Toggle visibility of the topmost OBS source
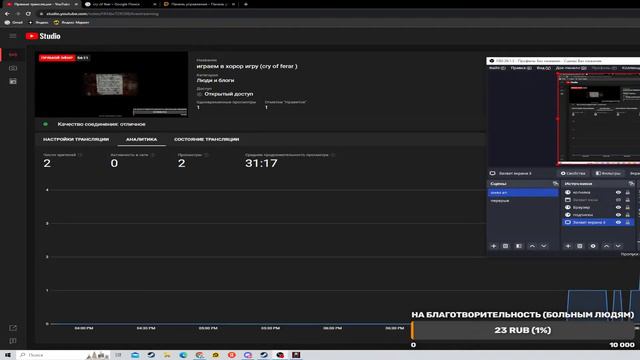 [618, 192]
